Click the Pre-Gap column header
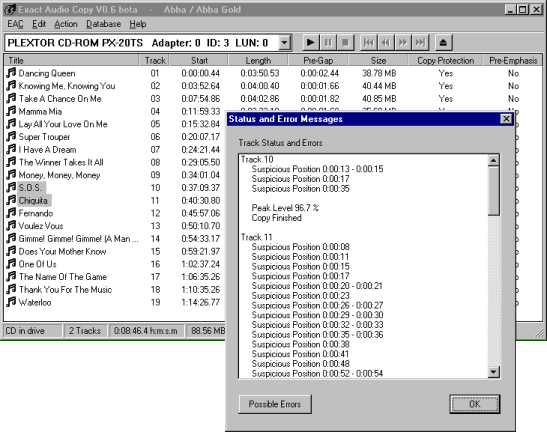 pyautogui.click(x=318, y=61)
